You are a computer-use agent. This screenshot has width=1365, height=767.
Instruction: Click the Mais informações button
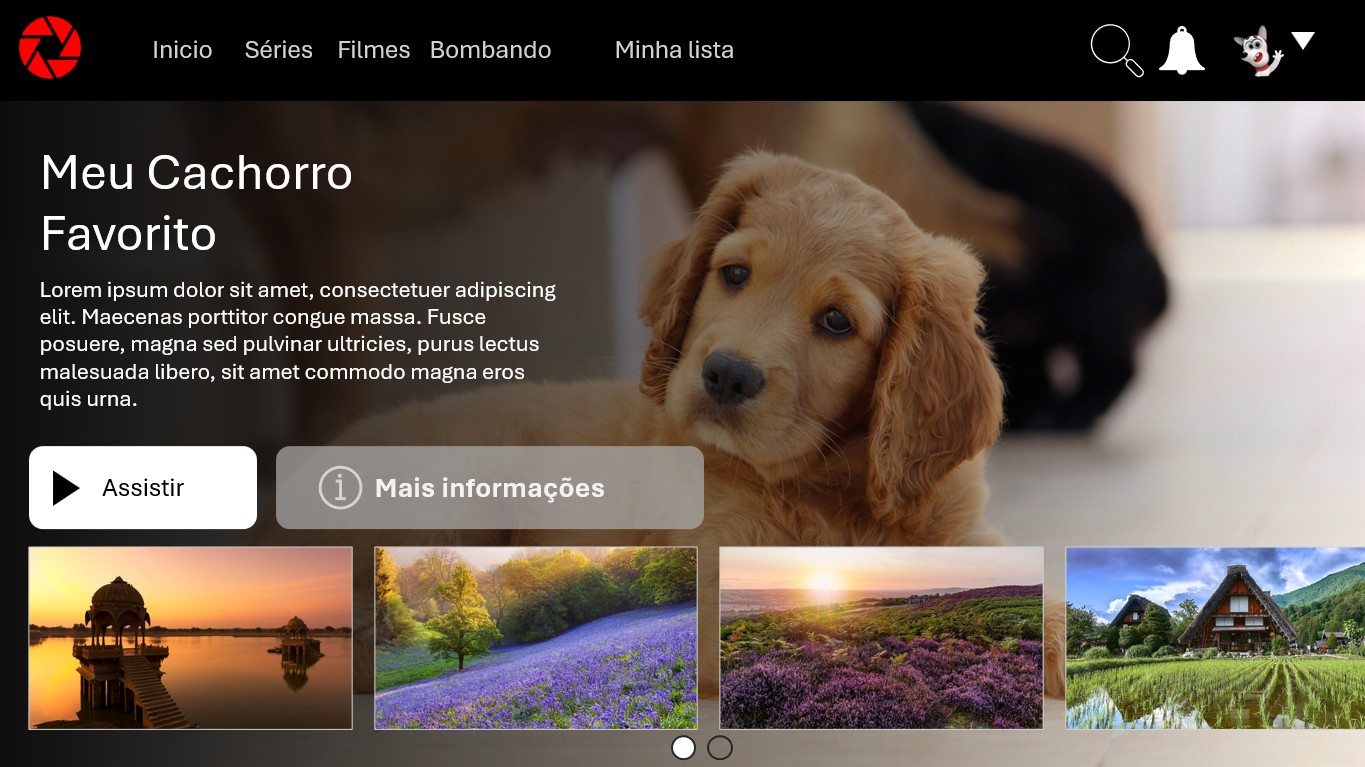(x=490, y=488)
